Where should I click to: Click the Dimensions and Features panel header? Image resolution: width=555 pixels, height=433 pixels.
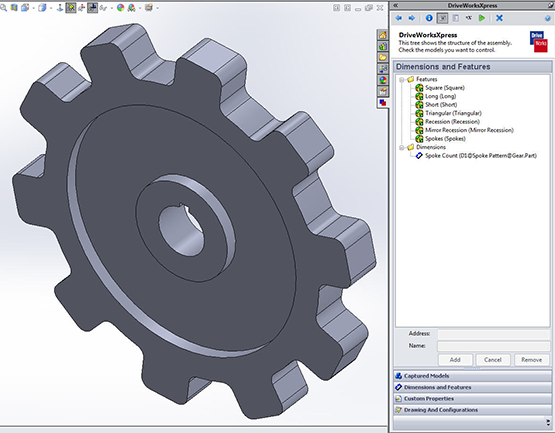point(473,67)
